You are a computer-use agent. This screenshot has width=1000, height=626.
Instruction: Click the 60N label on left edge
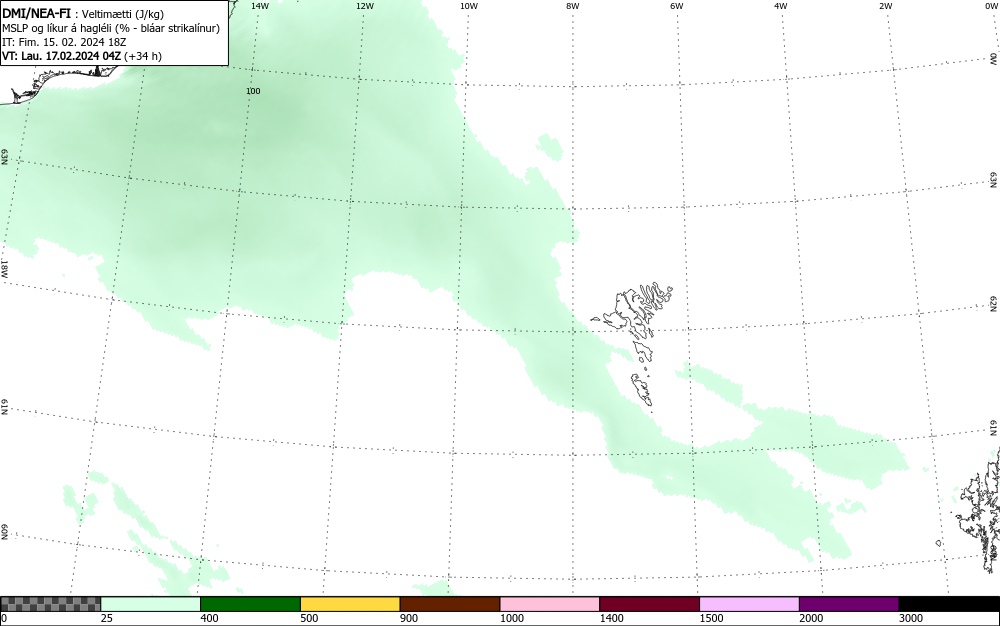pos(4,532)
